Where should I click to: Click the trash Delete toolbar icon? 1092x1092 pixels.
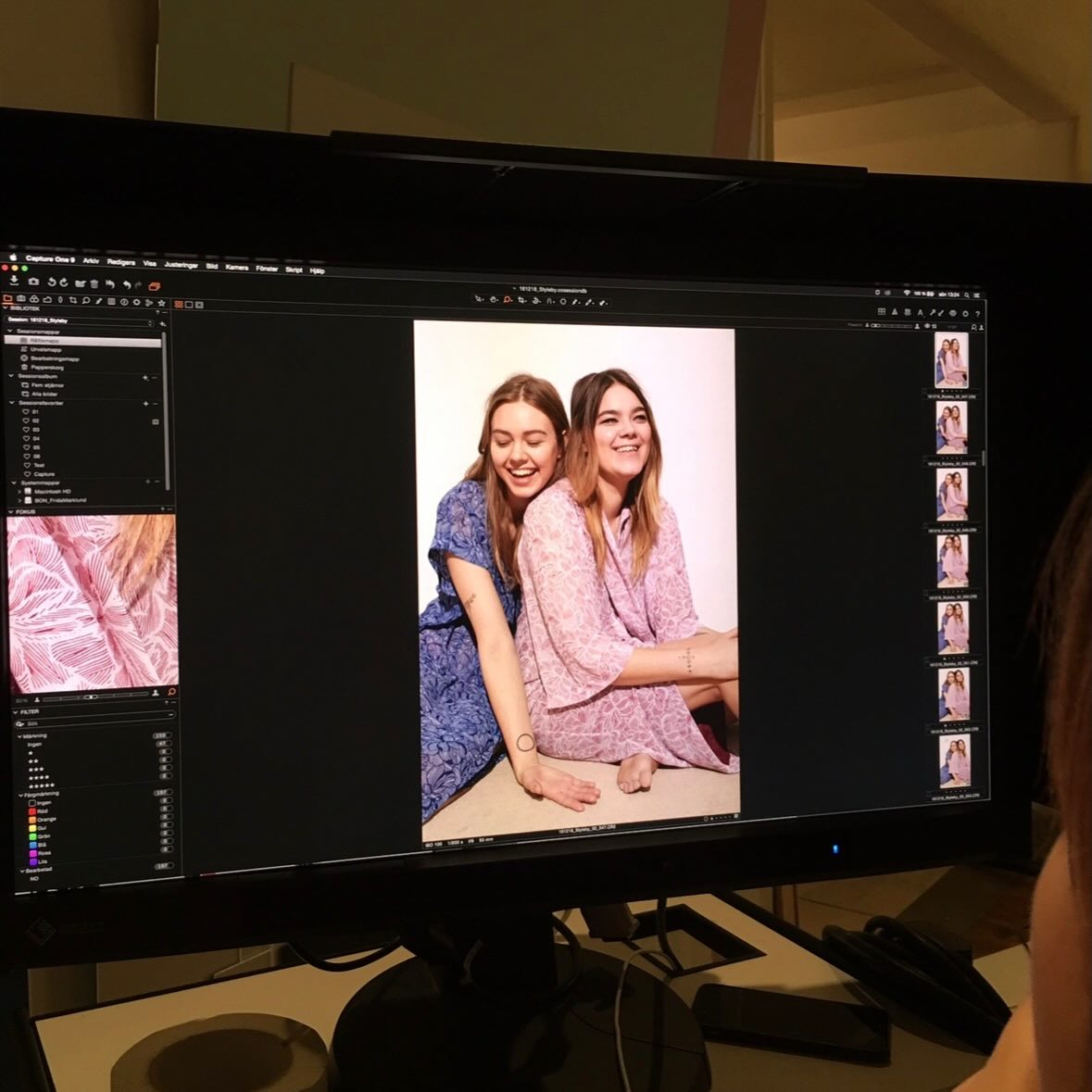(94, 283)
